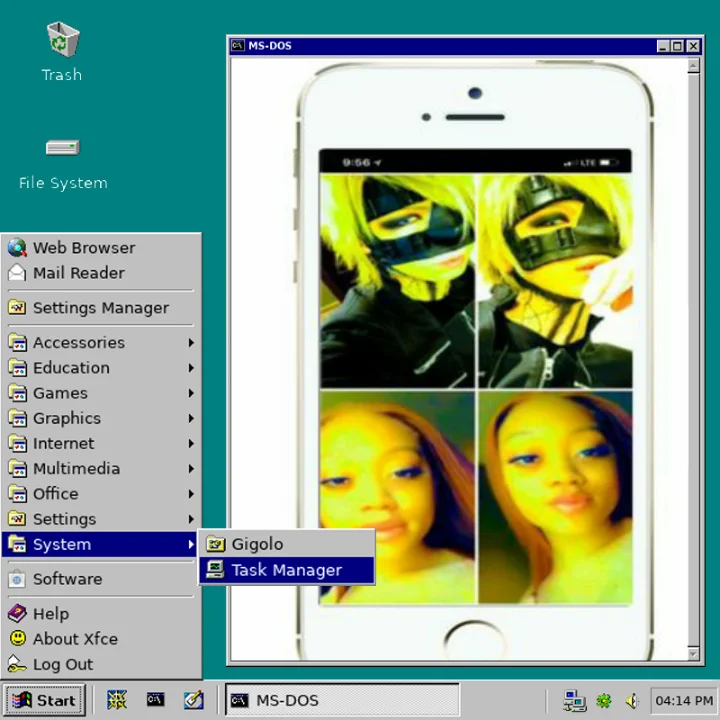Close the MS-DOS window
Image resolution: width=720 pixels, height=720 pixels.
point(693,46)
